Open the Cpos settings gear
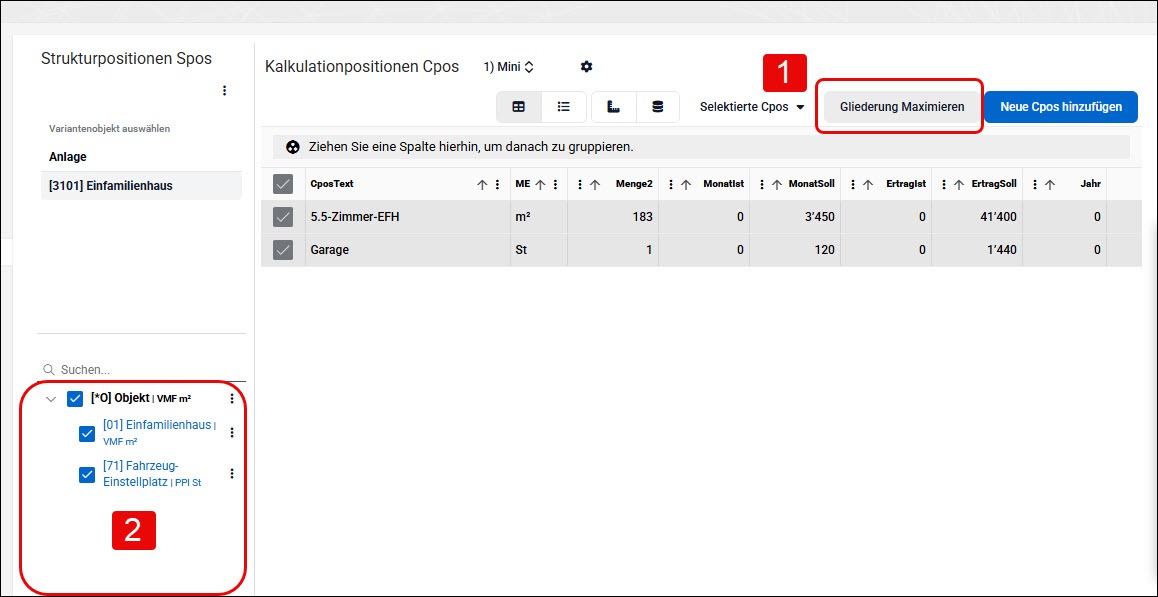1158x597 pixels. [x=586, y=66]
